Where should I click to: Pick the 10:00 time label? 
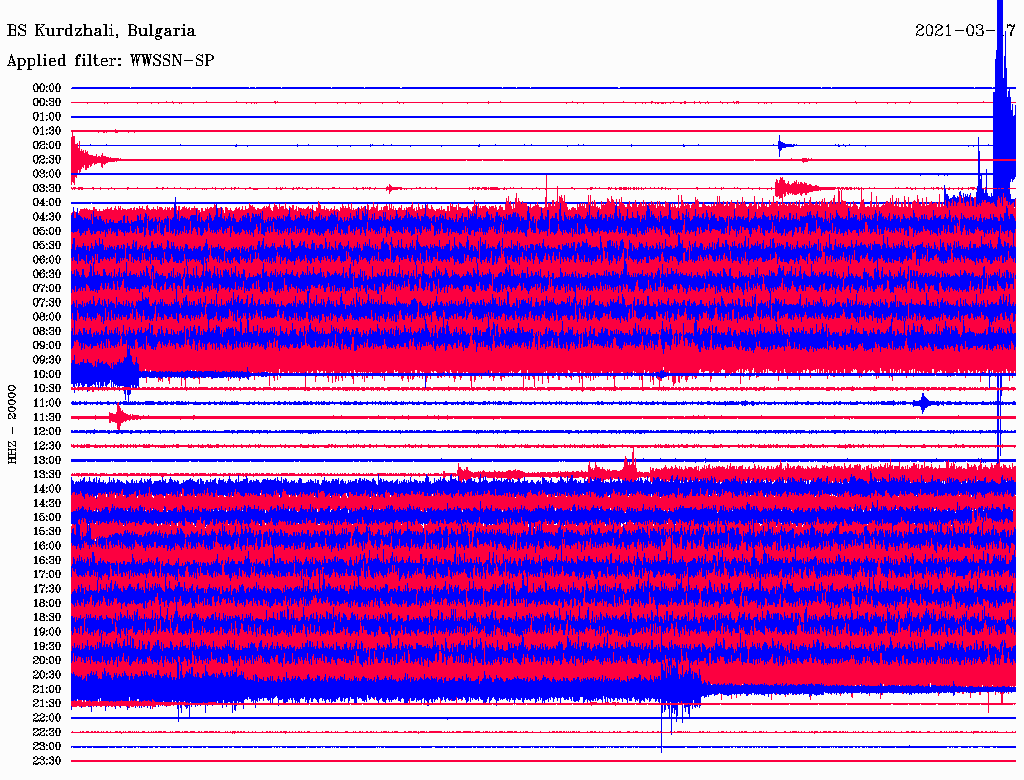pyautogui.click(x=47, y=374)
